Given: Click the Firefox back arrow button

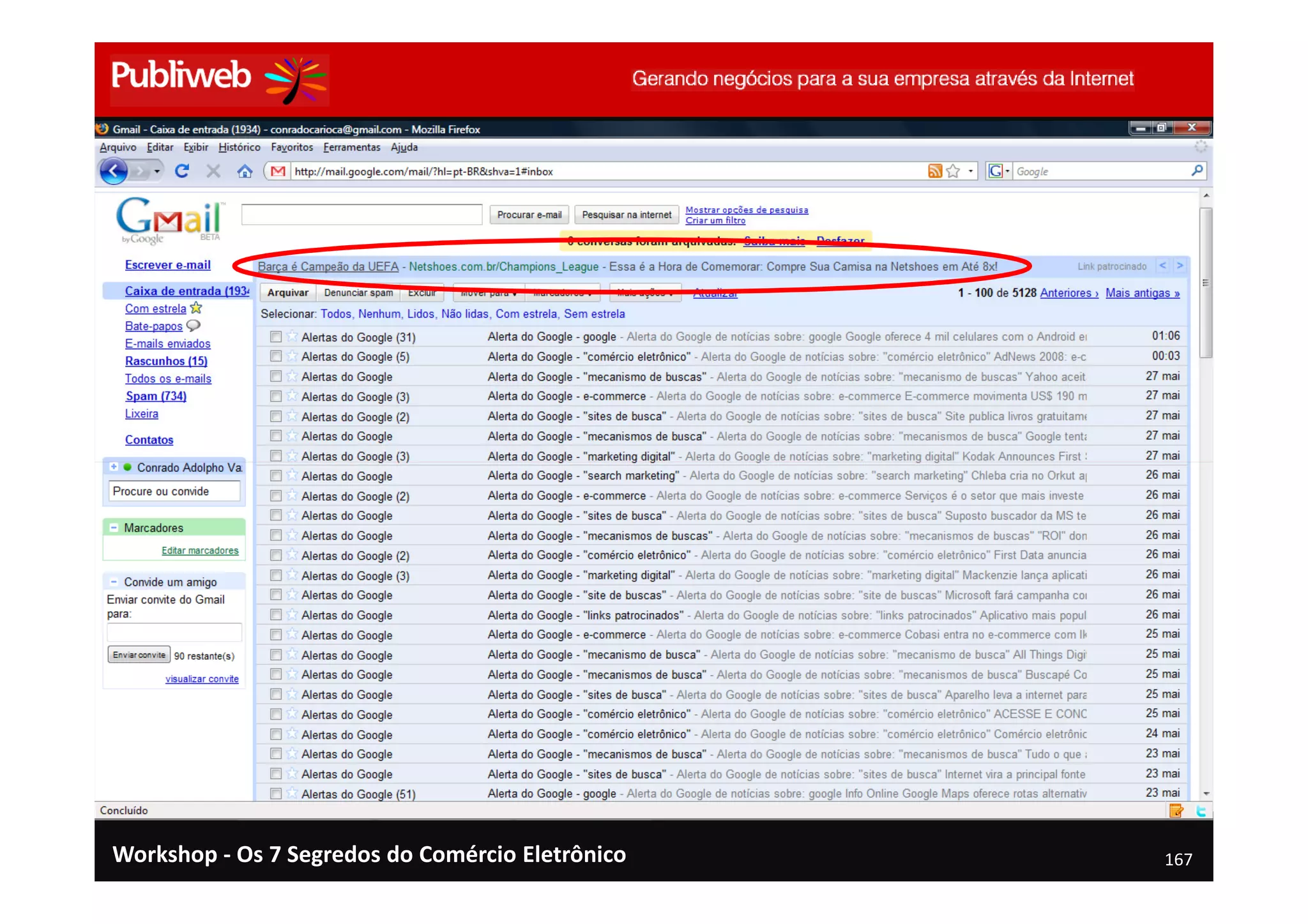Looking at the screenshot, I should [x=114, y=171].
